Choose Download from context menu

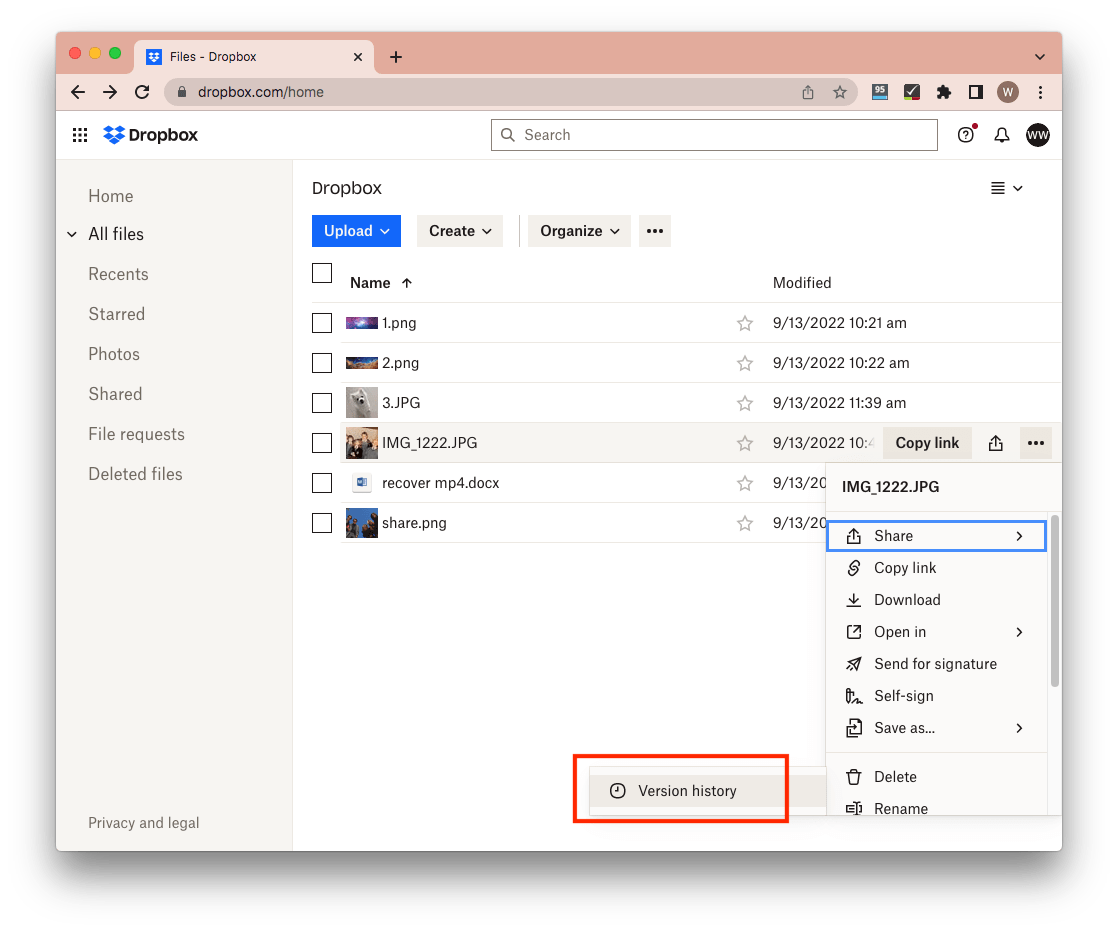click(x=936, y=600)
